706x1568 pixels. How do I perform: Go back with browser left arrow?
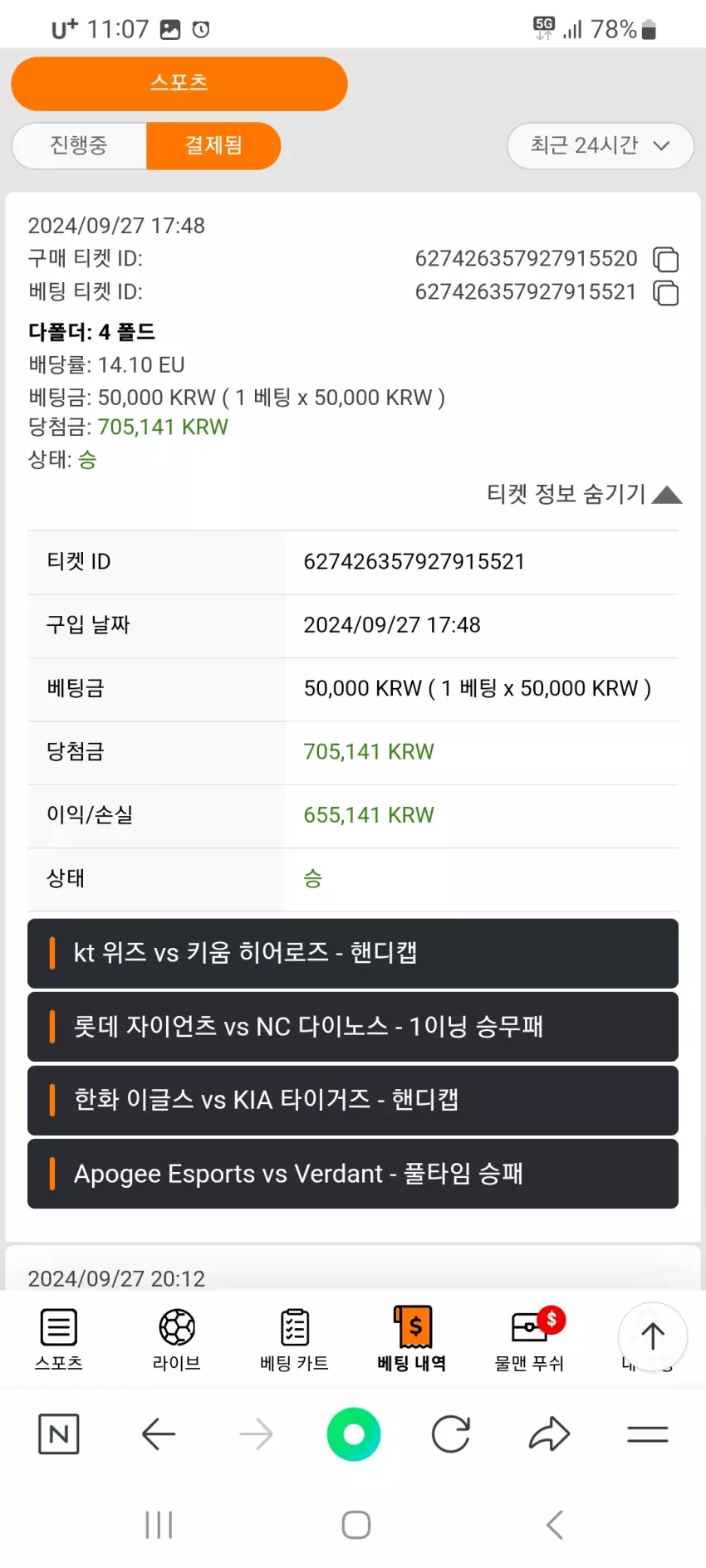pos(158,1434)
